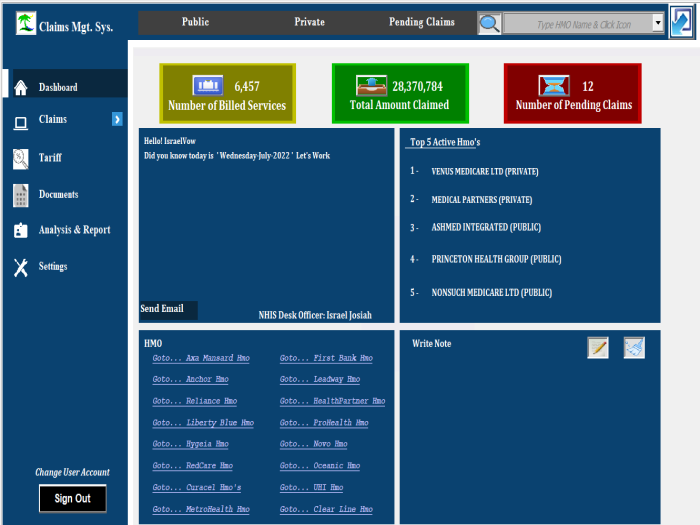Screen dimensions: 700x525
Task: Click the Pending Claims hourglass icon
Action: [x=554, y=86]
